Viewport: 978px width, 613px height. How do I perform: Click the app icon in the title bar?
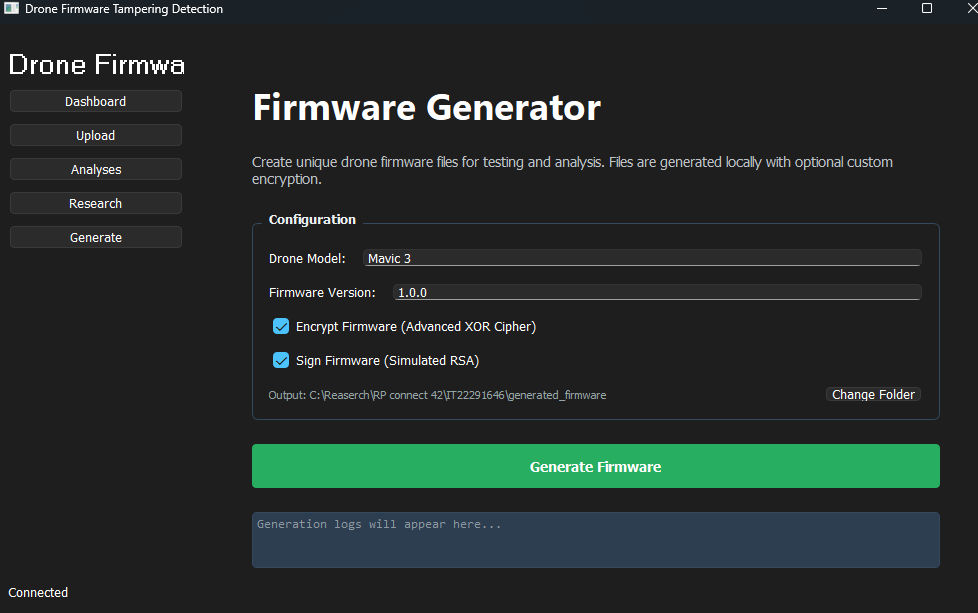(x=10, y=11)
